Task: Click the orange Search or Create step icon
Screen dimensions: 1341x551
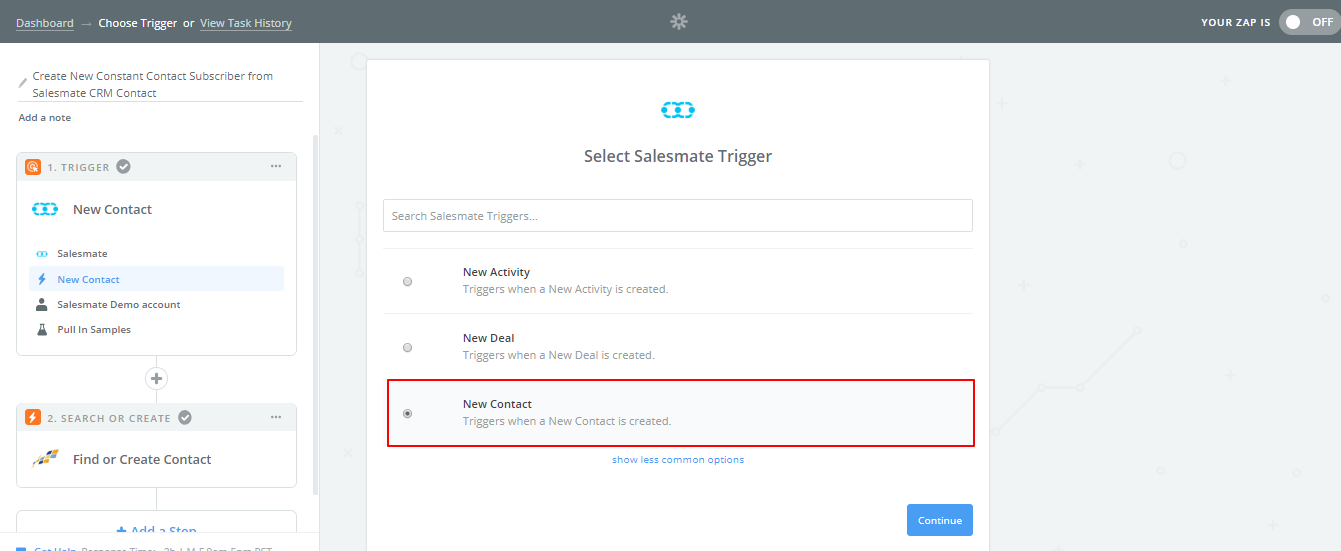Action: 33,418
